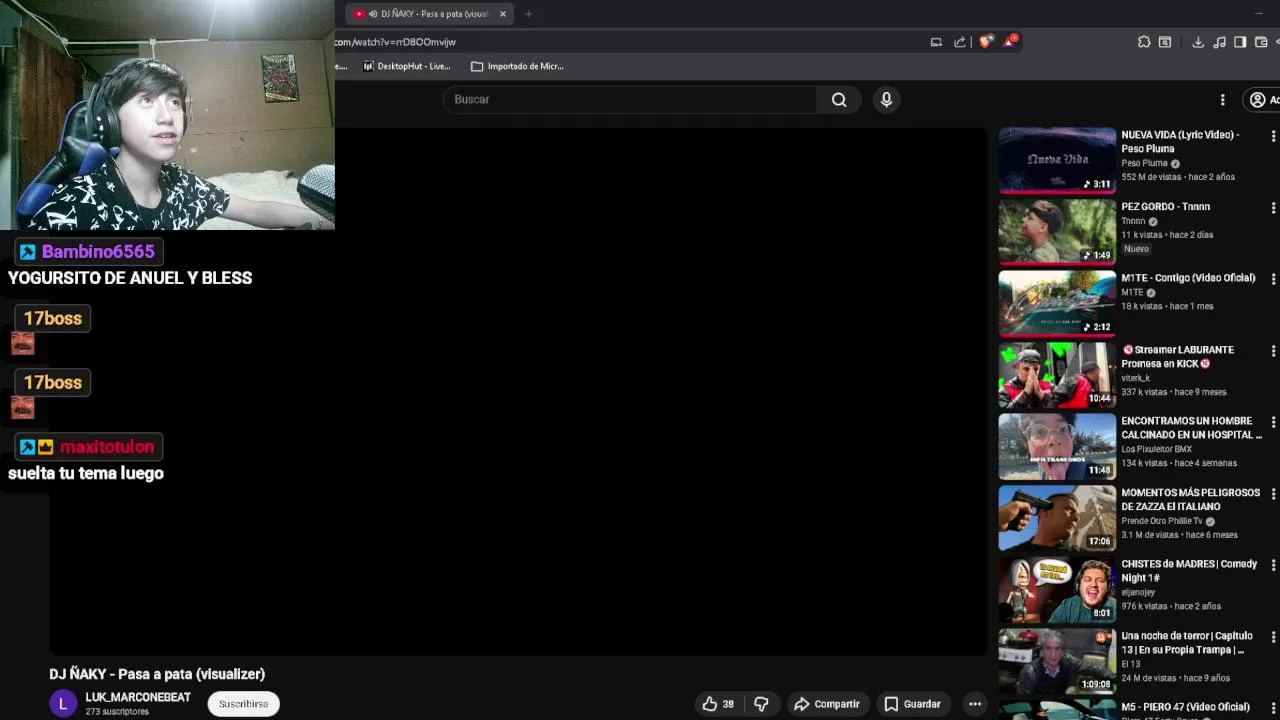Click video title DJ ÑAKY - Pasa a pata (visualizer)
The width and height of the screenshot is (1280, 720).
[x=157, y=674]
